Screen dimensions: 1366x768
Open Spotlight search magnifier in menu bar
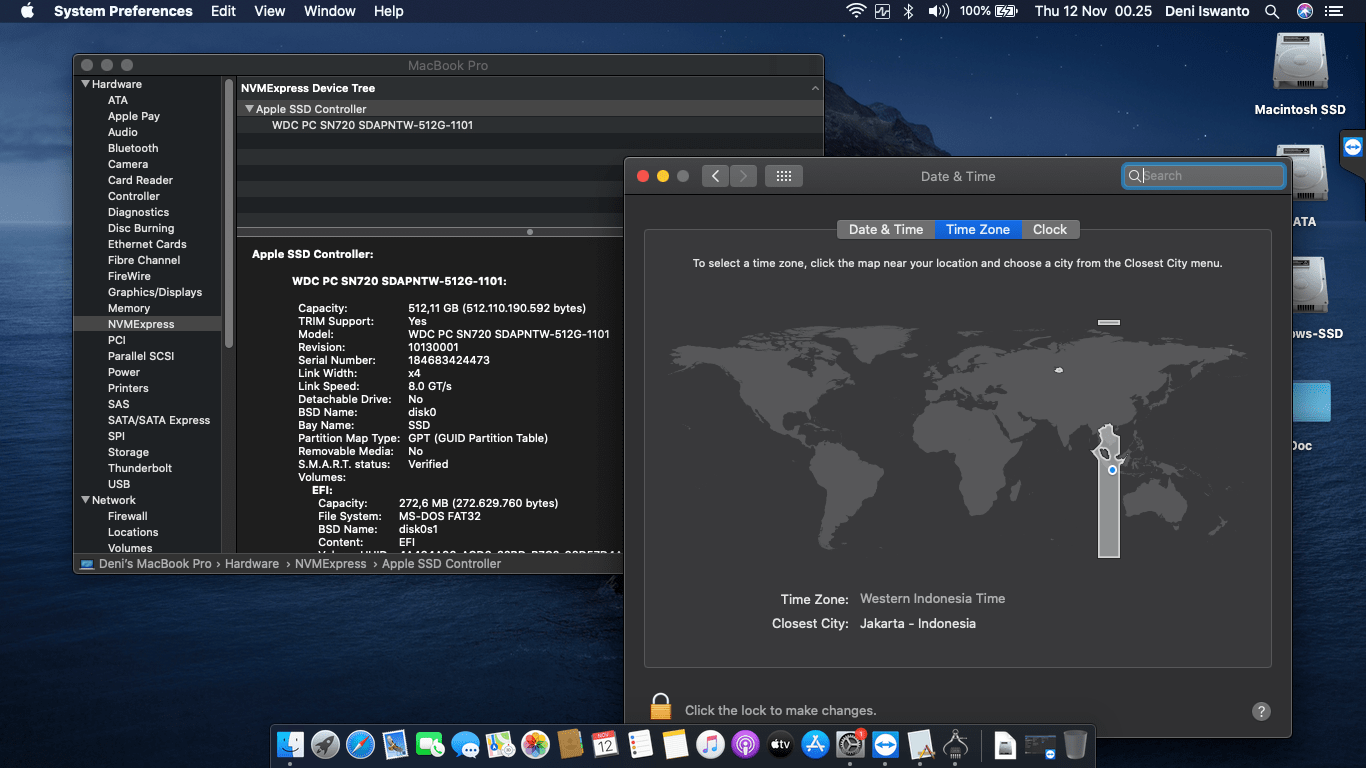pyautogui.click(x=1272, y=11)
